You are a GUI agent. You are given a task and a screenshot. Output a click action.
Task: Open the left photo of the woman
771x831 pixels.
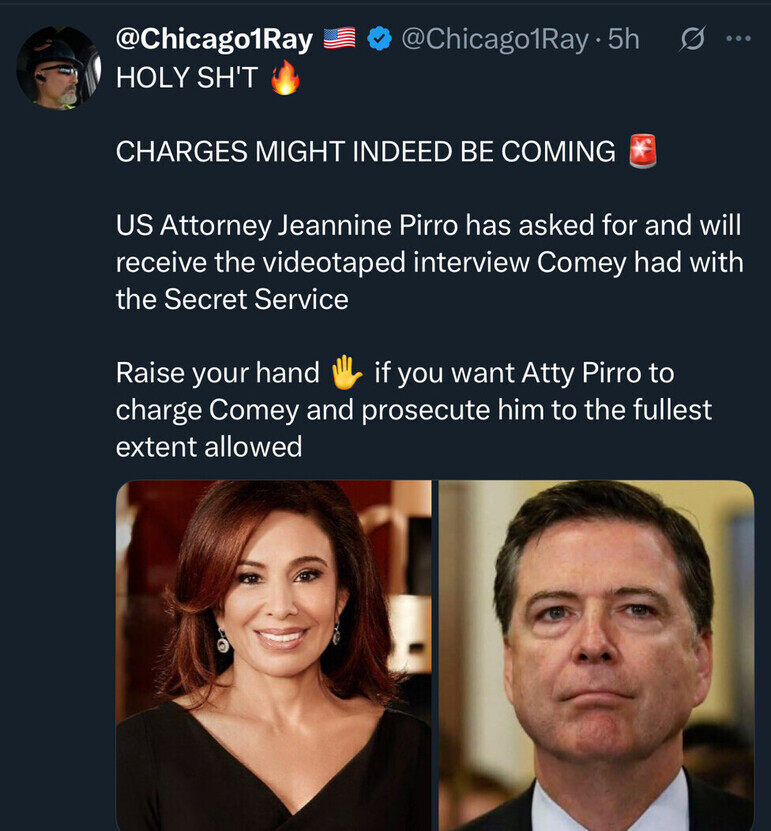[274, 655]
